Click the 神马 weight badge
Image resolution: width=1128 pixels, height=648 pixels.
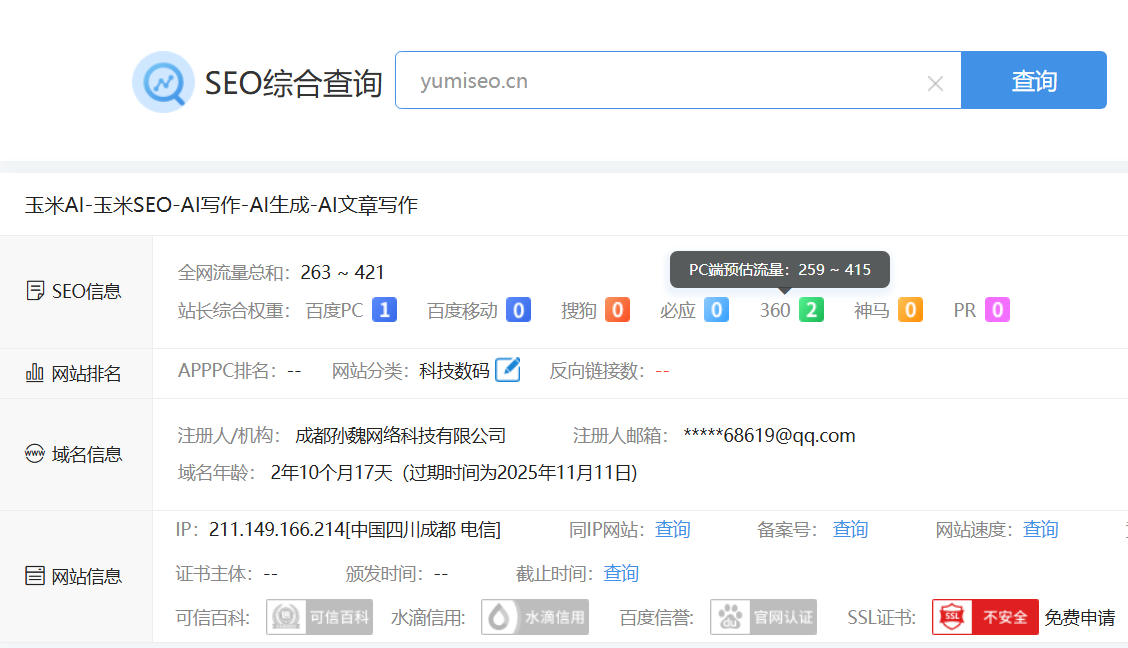(910, 310)
